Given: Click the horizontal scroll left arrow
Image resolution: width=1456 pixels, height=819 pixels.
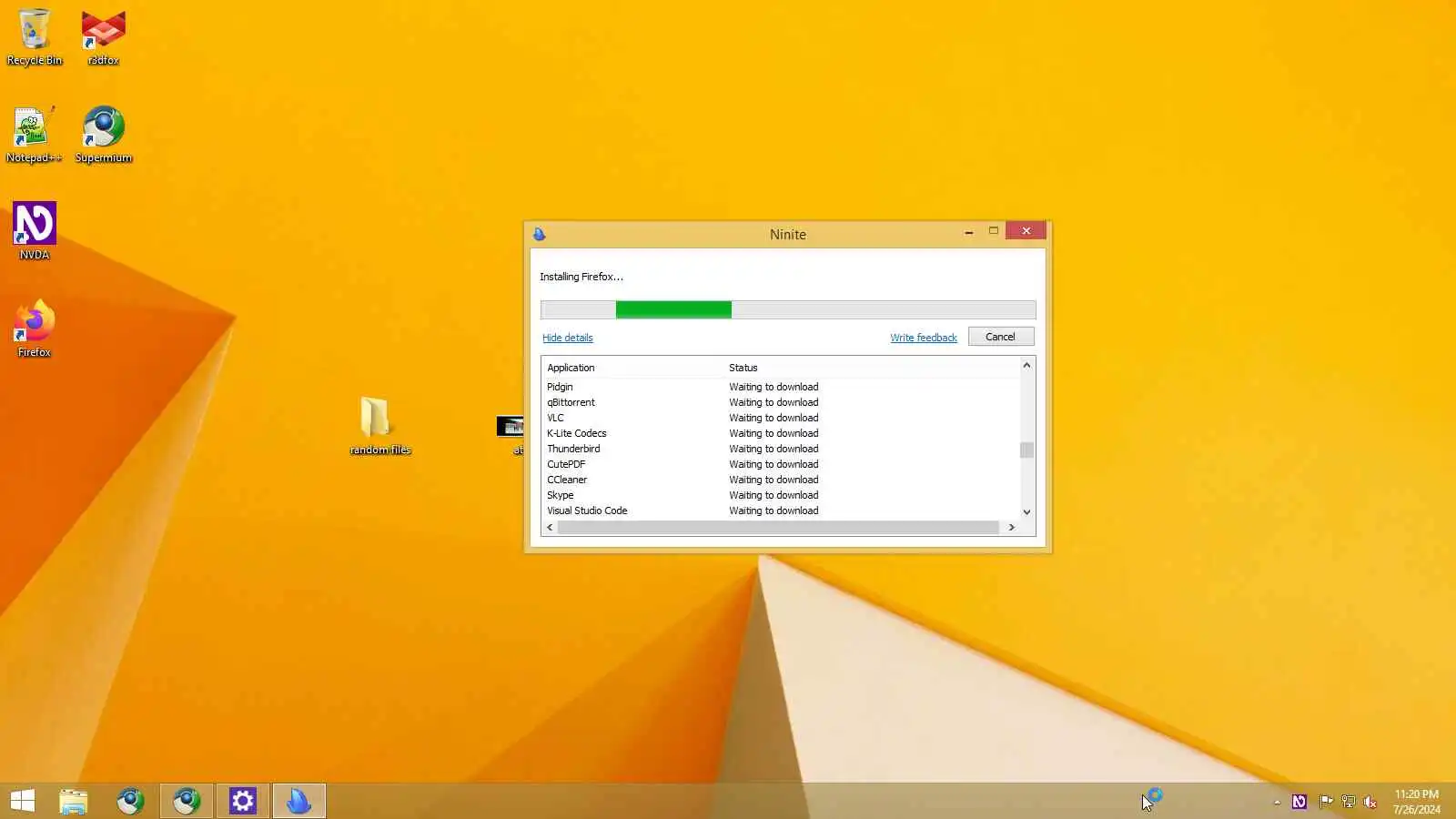Looking at the screenshot, I should (550, 528).
